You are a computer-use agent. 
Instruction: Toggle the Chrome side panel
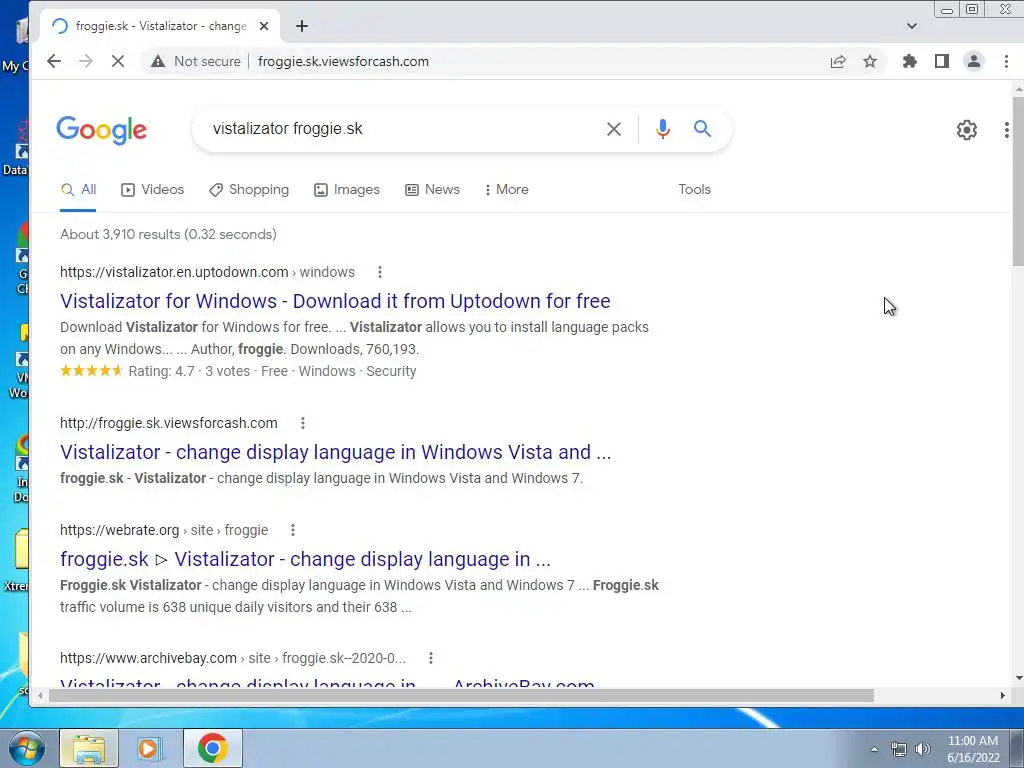click(942, 61)
